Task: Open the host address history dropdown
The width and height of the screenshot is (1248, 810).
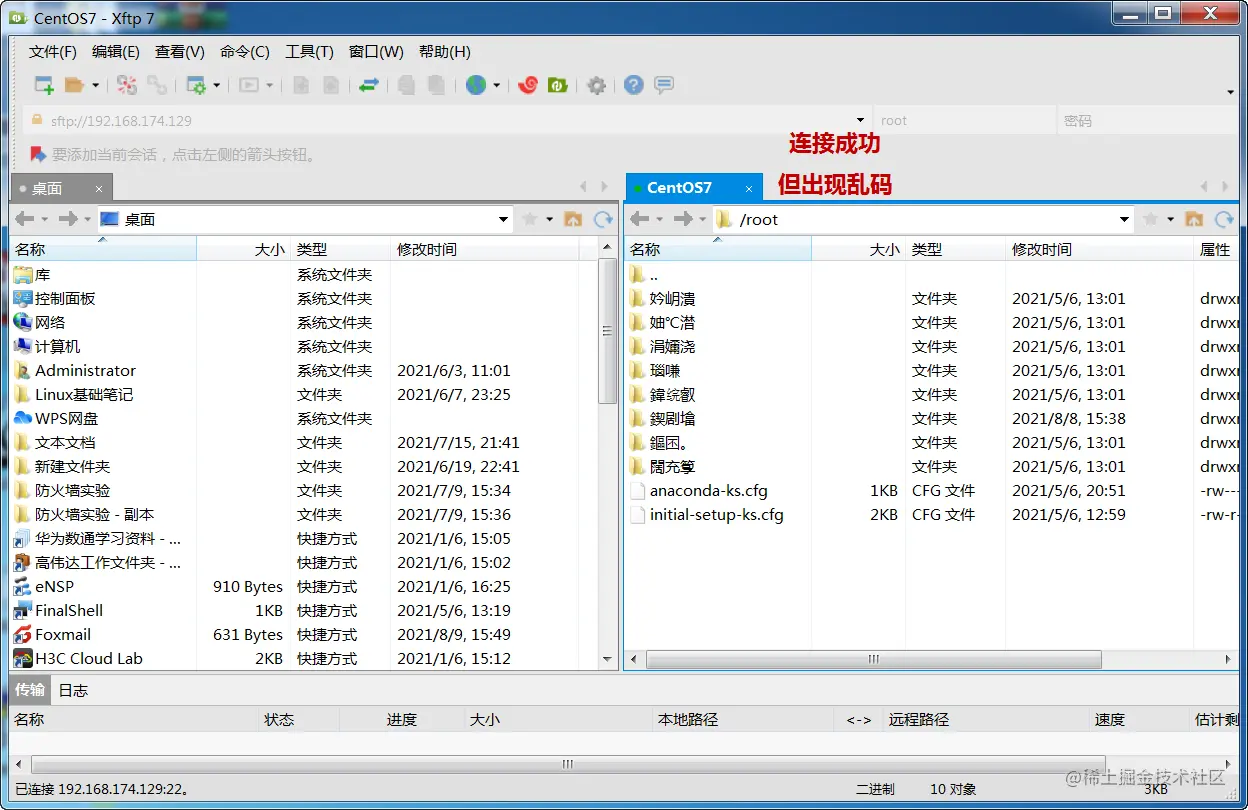Action: [860, 120]
